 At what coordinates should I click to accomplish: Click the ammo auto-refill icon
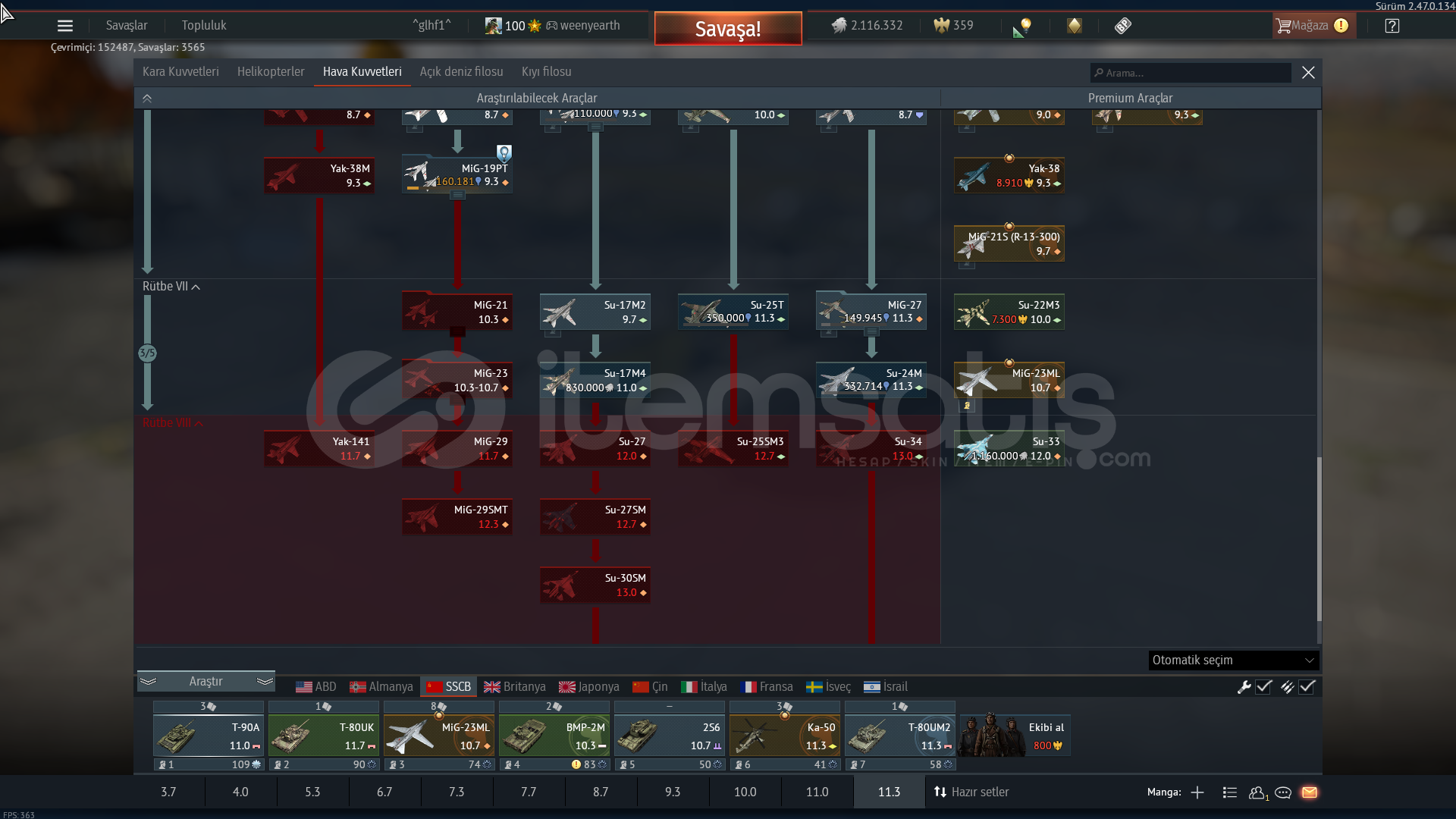(1287, 687)
